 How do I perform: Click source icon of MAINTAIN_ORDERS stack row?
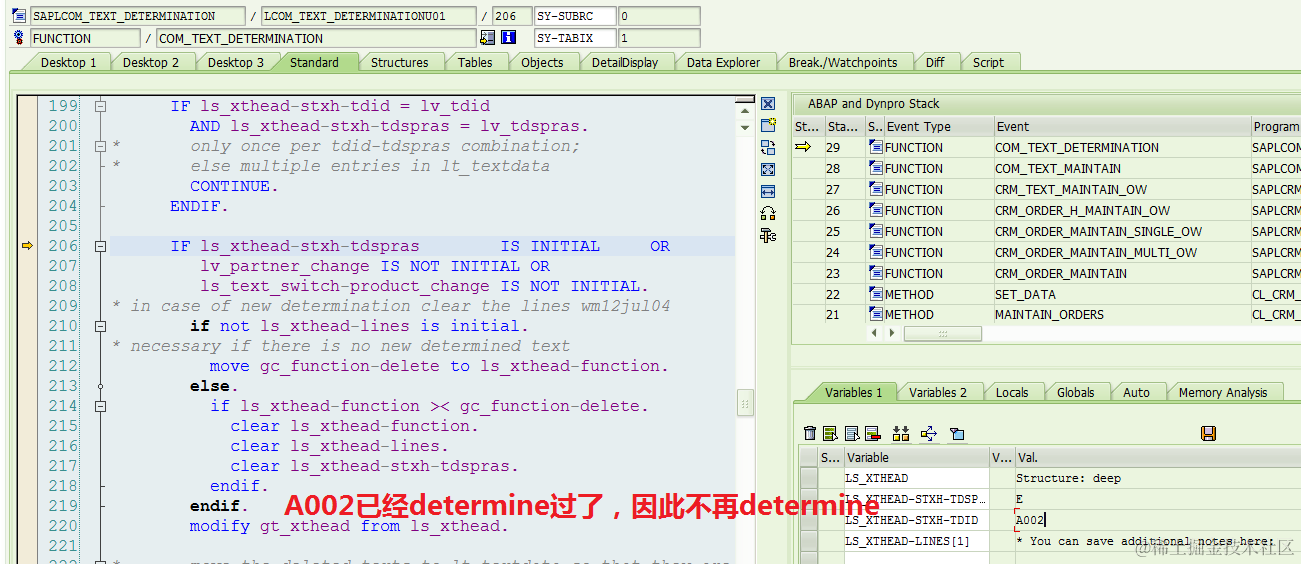pos(875,314)
